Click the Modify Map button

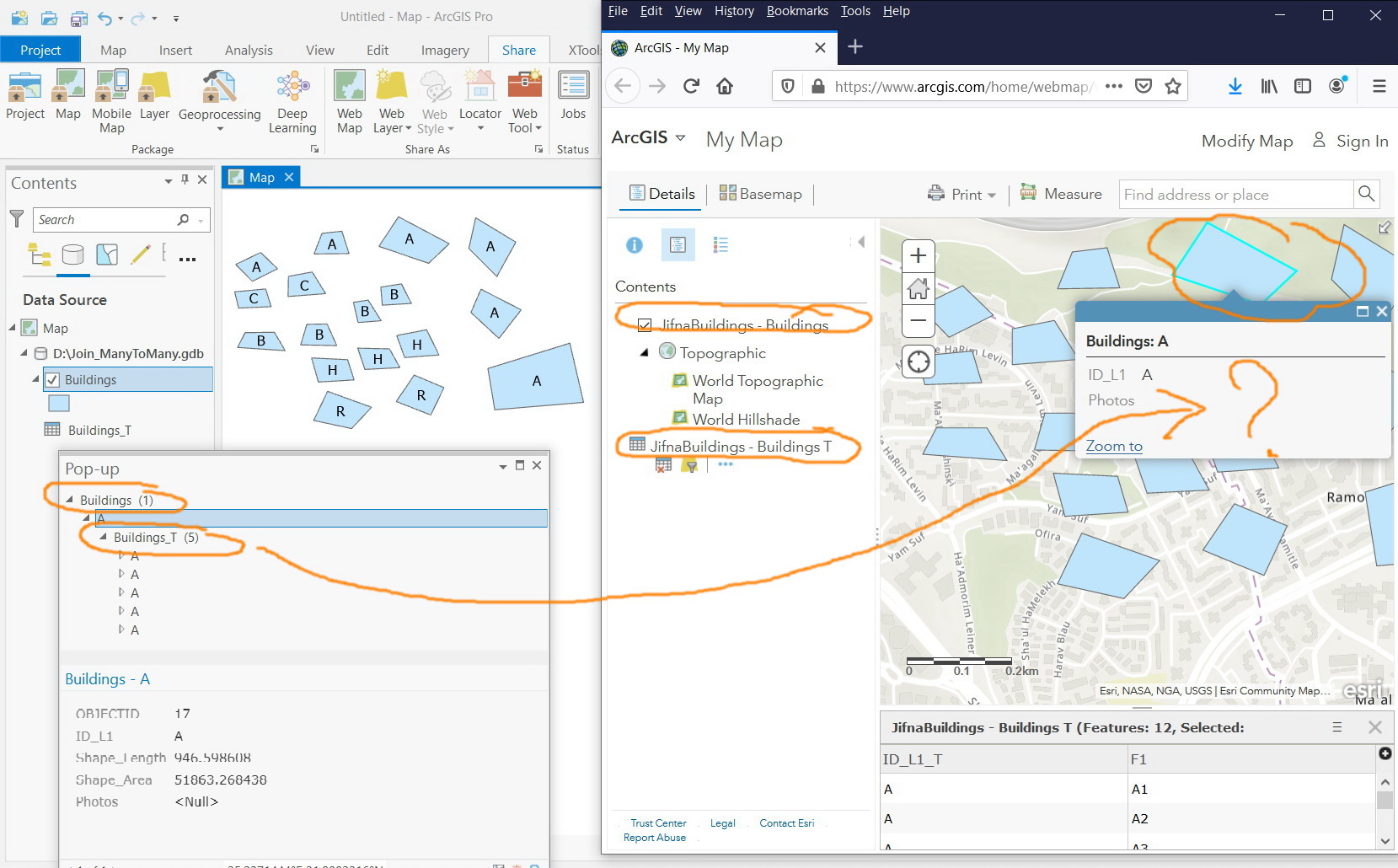point(1247,141)
